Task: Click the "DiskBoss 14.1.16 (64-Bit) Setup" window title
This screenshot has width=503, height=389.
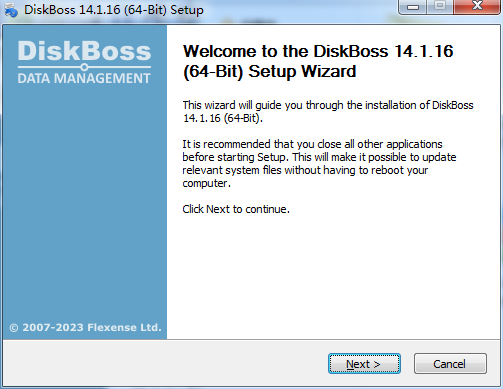Action: coord(114,10)
